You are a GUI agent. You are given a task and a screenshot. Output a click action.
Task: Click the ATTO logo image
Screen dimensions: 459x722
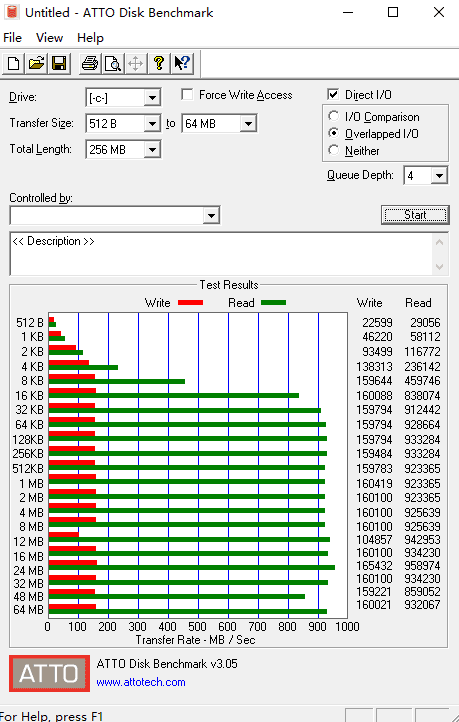click(49, 673)
